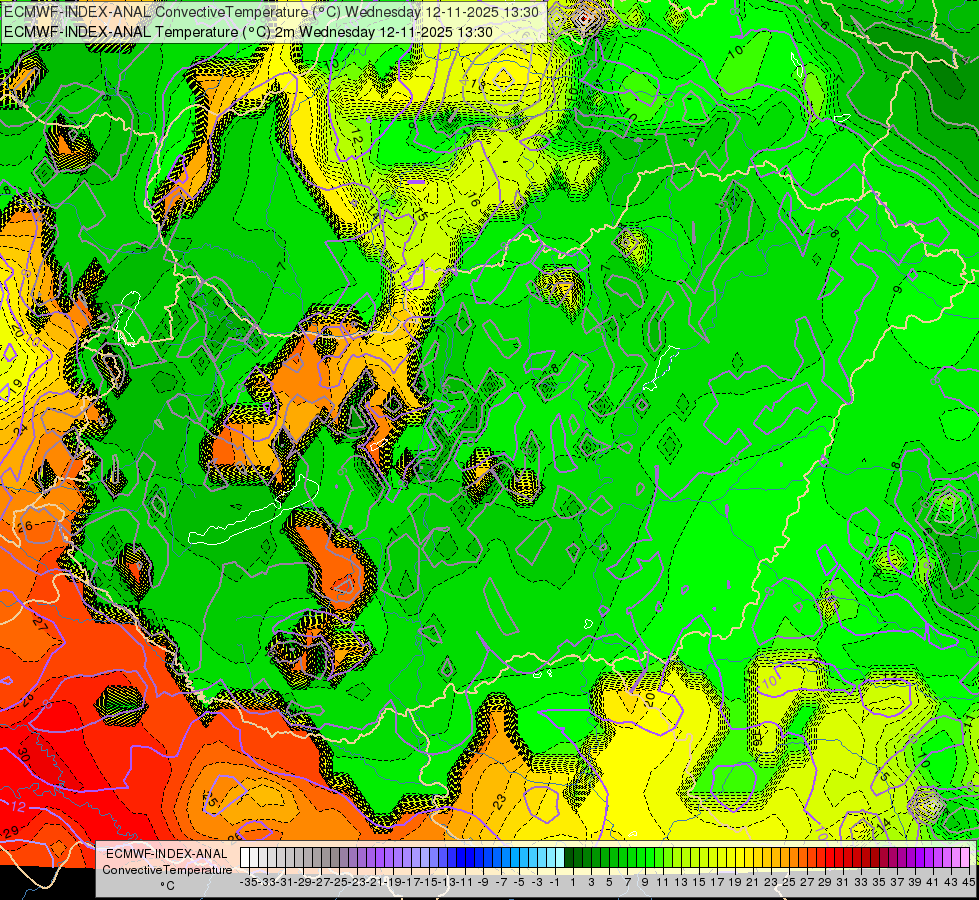979x900 pixels.
Task: Click the 11 value on the legend scale
Action: [x=662, y=882]
